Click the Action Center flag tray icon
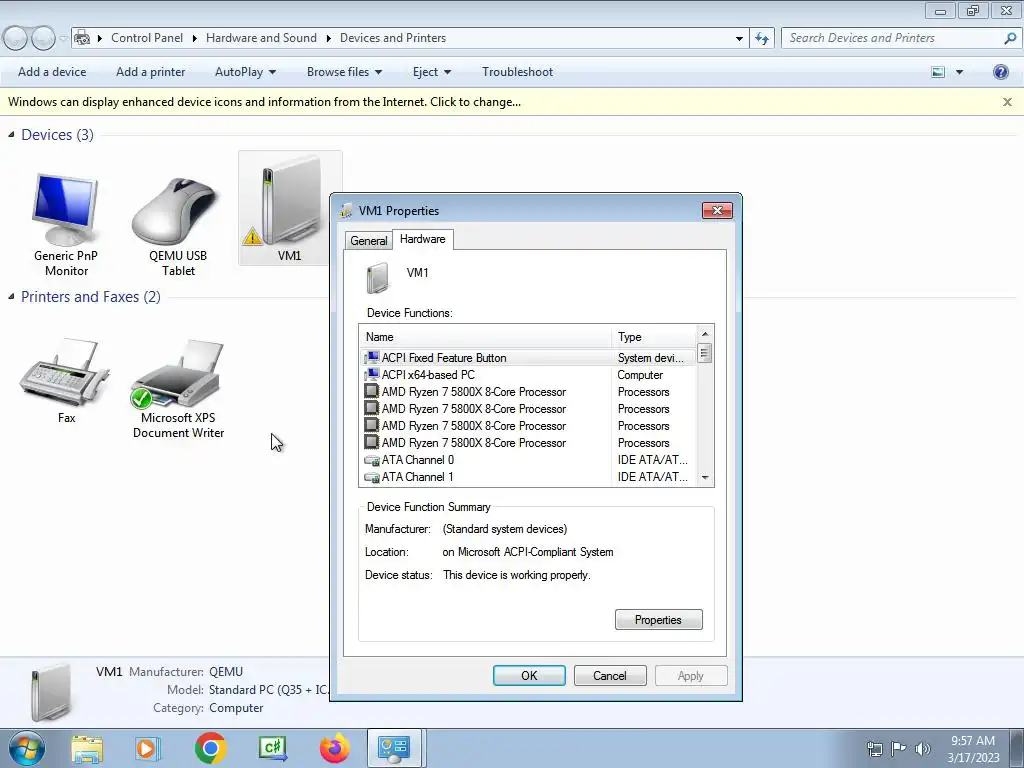Screen dimensions: 1024x768 point(898,748)
